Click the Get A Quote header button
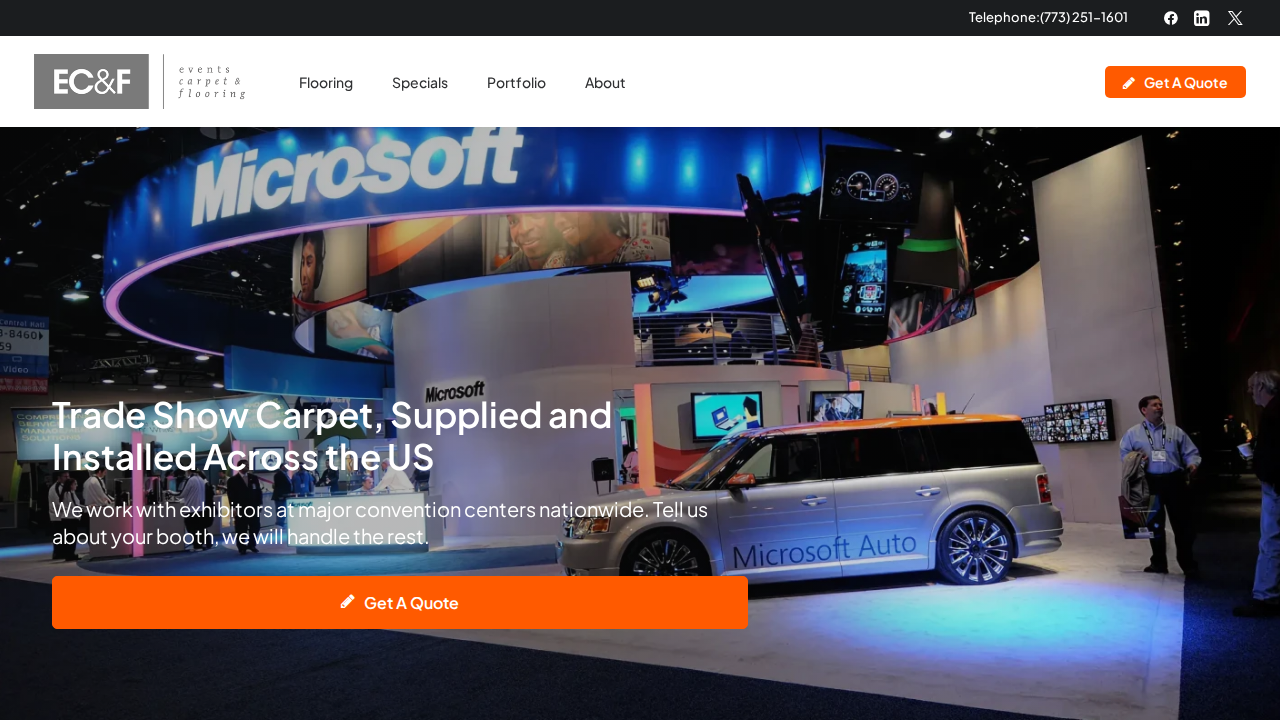1280x720 pixels. pyautogui.click(x=1175, y=81)
